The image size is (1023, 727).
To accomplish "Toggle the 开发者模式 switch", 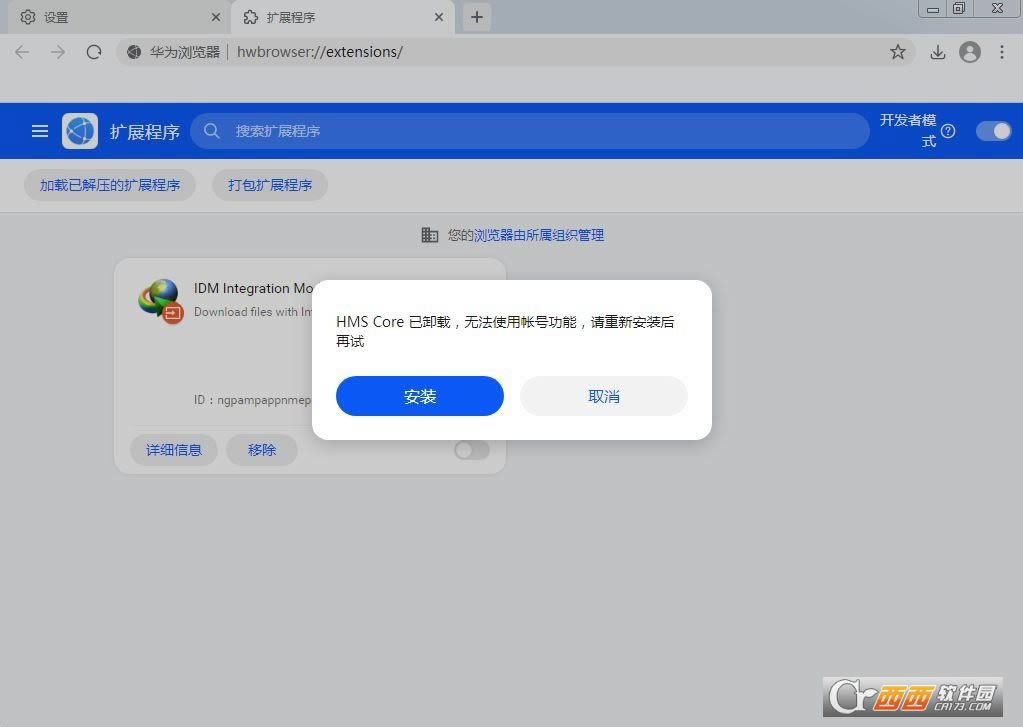I will [993, 131].
